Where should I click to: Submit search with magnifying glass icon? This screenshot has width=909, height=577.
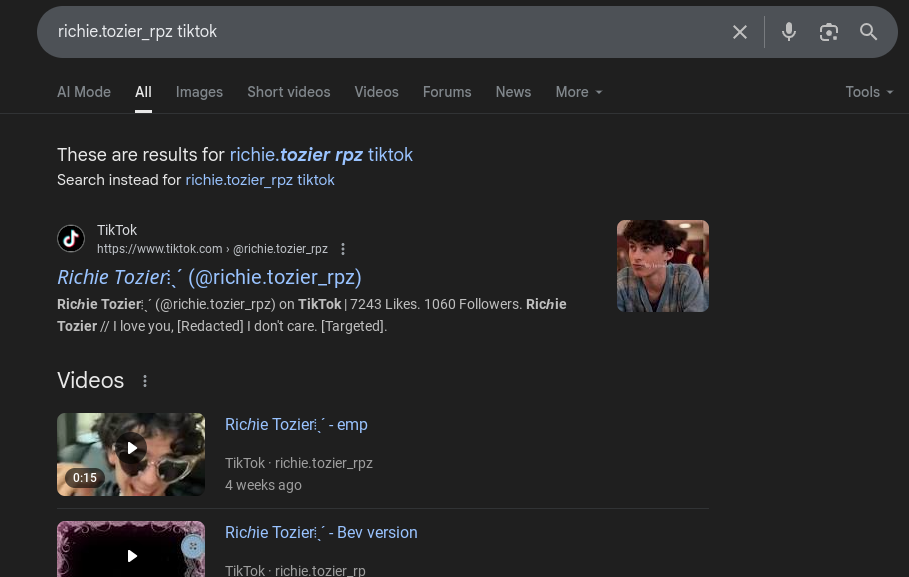[x=868, y=32]
